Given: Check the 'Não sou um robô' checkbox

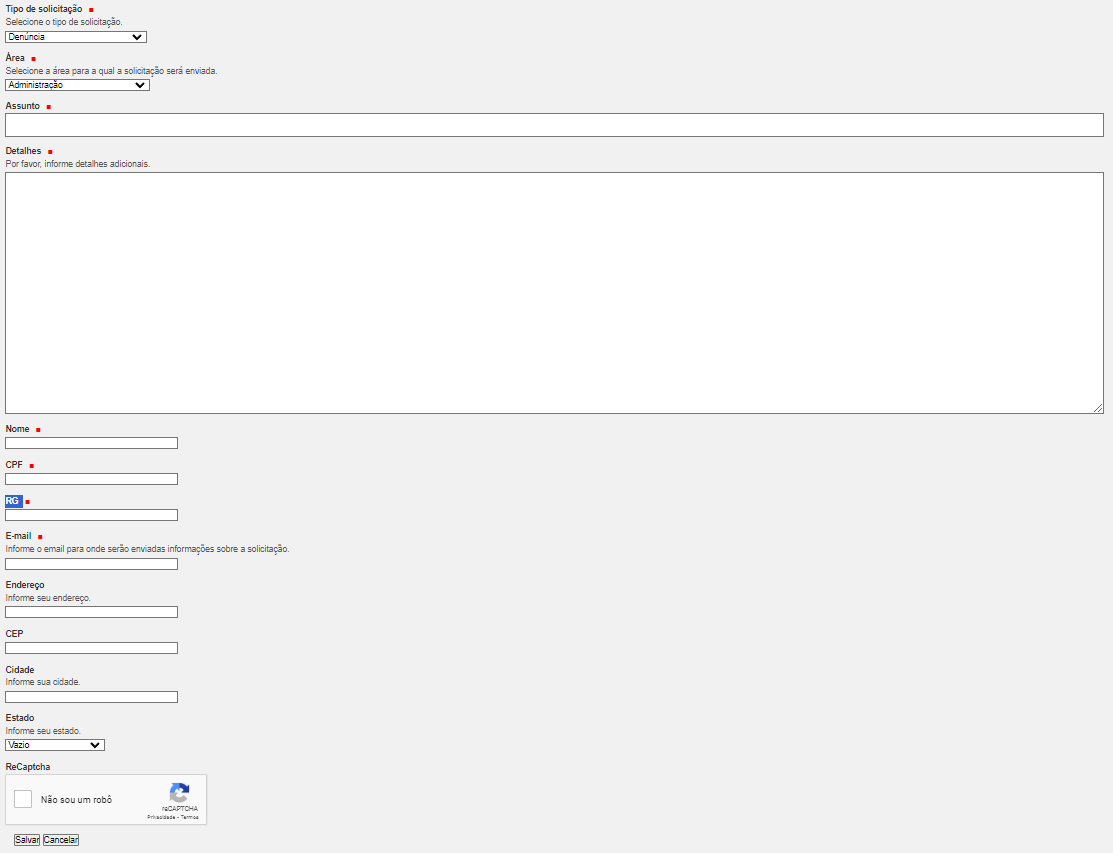Looking at the screenshot, I should [x=23, y=799].
